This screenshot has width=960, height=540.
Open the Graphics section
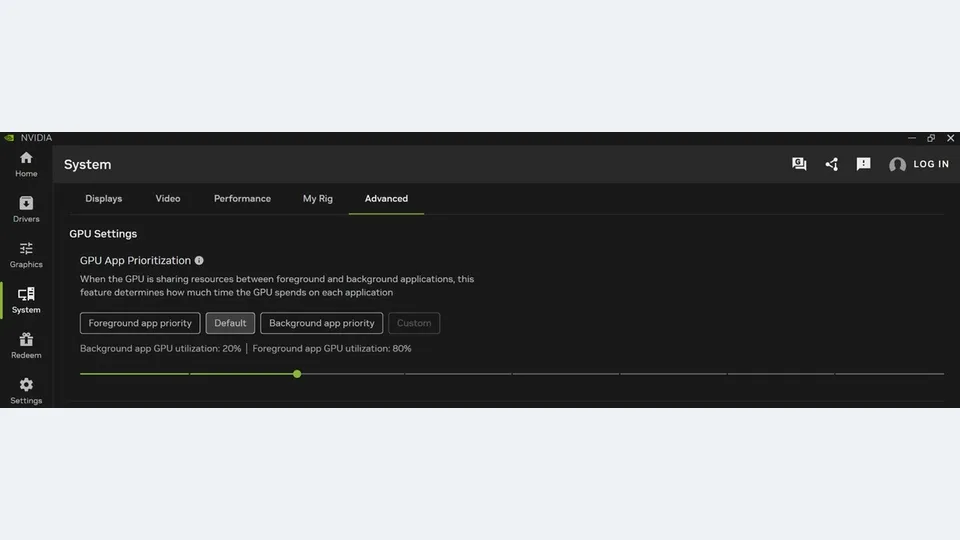(26, 255)
